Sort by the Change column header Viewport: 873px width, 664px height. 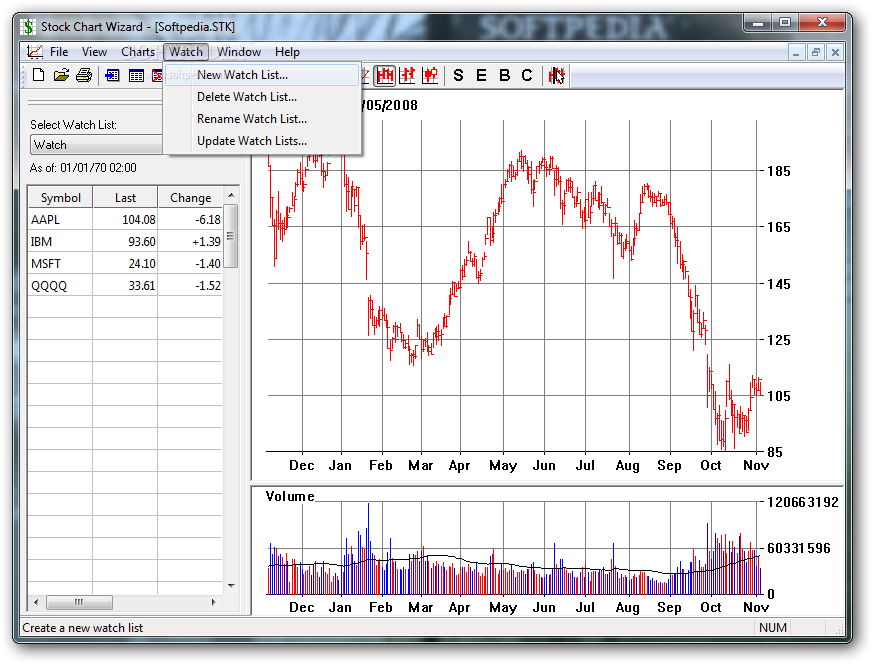click(190, 198)
